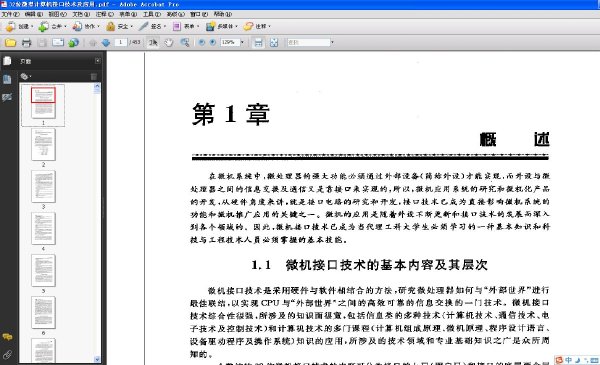Image resolution: width=600 pixels, height=365 pixels.
Task: Select page 5 thumbnail
Action: pos(43,271)
